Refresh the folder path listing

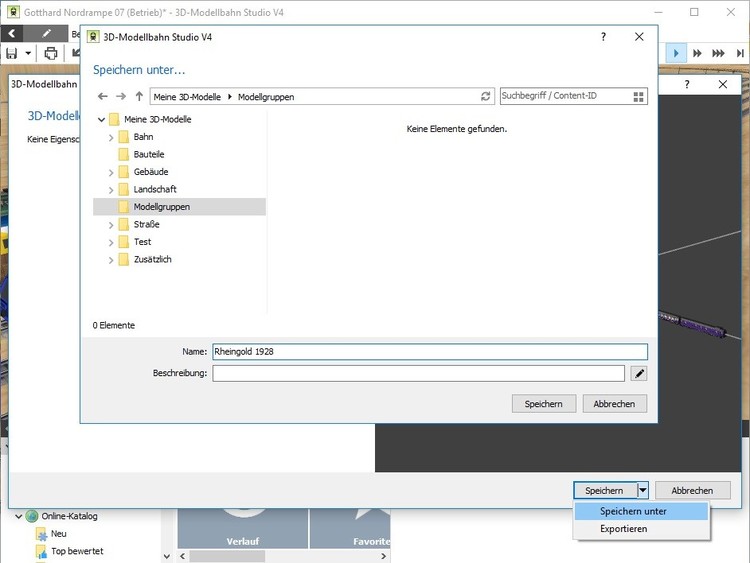point(485,96)
